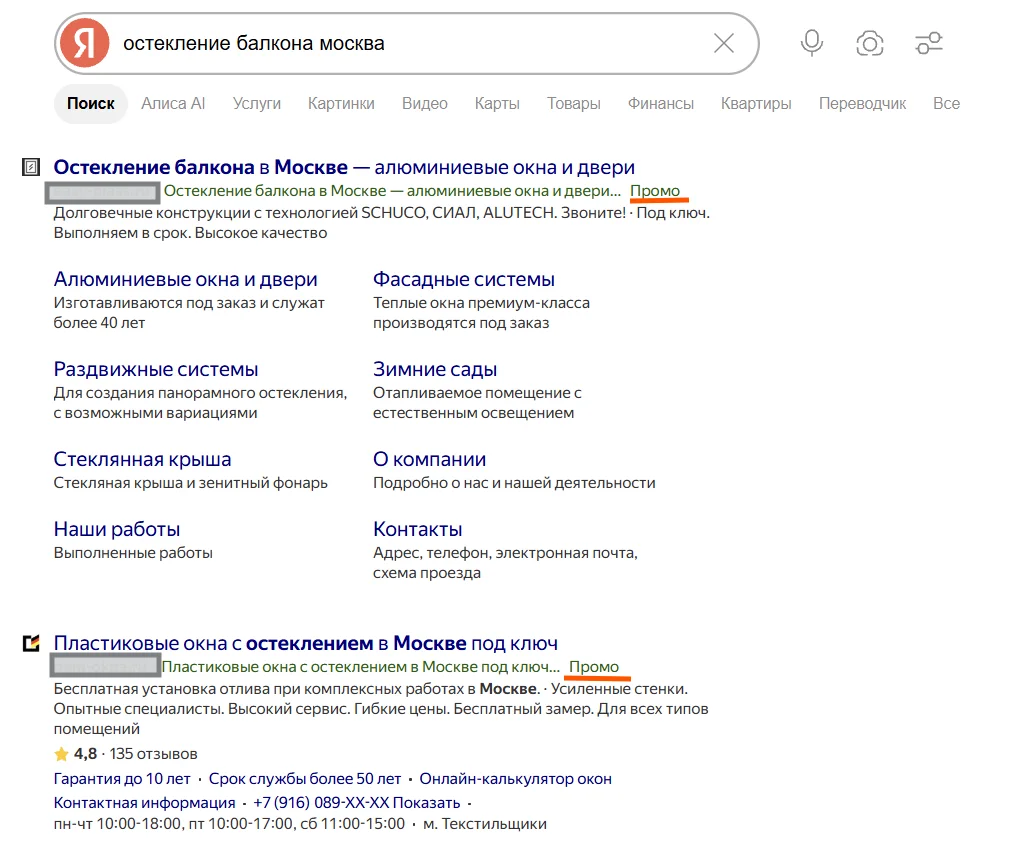Go to Финансы tab
The width and height of the screenshot is (1013, 853).
(x=661, y=103)
